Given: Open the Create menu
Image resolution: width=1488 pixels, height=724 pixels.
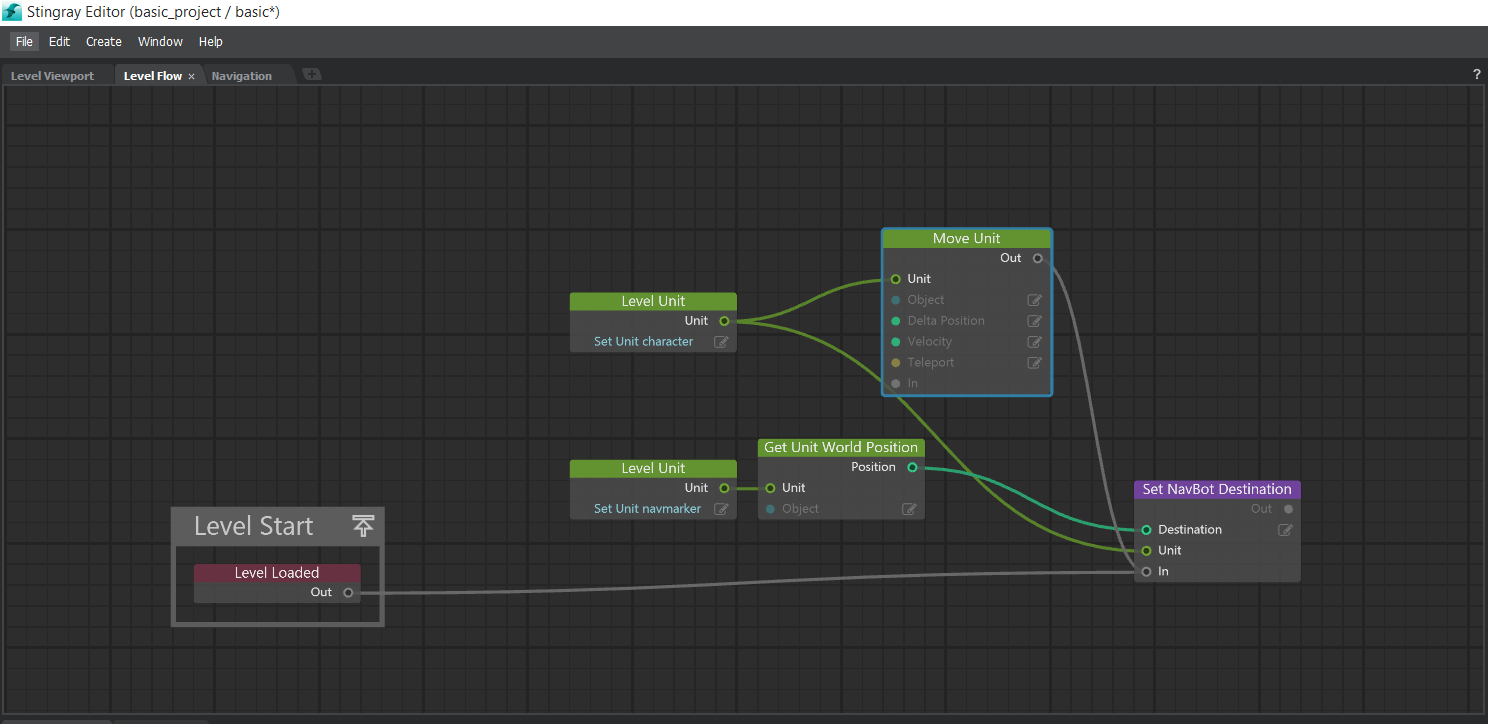Looking at the screenshot, I should [x=103, y=41].
